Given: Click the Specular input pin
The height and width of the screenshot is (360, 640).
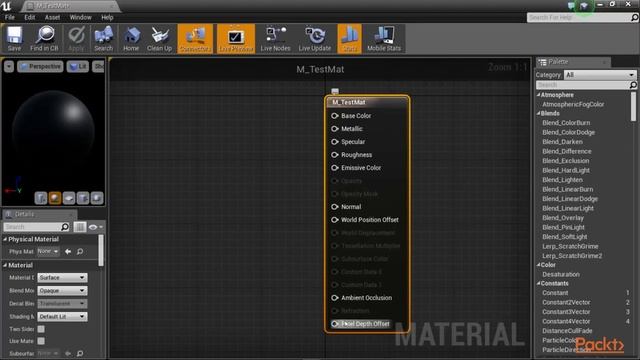Looking at the screenshot, I should pyautogui.click(x=335, y=142).
